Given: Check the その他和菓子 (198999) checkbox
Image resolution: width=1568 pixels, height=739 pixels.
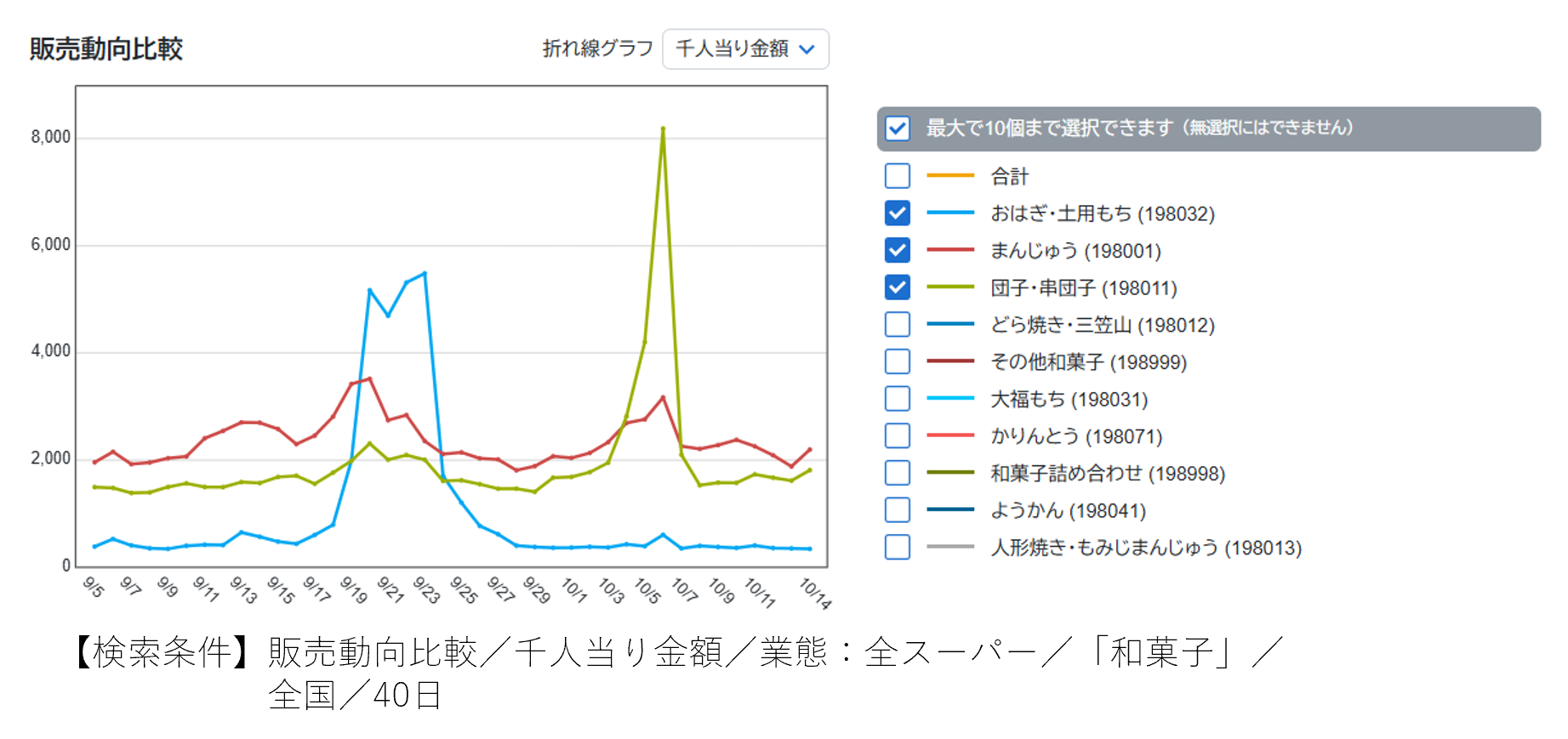Looking at the screenshot, I should click(x=897, y=361).
